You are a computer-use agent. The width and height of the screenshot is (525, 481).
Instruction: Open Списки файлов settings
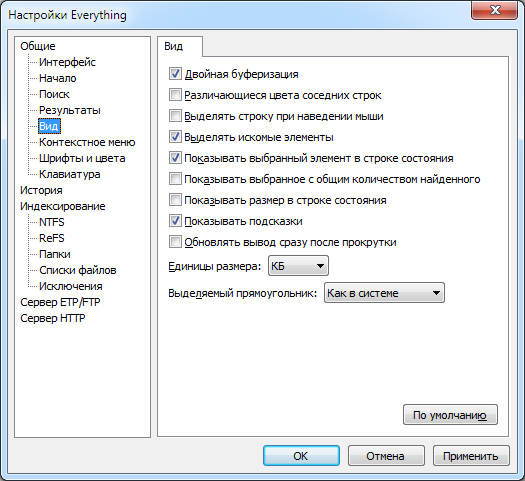coord(78,270)
